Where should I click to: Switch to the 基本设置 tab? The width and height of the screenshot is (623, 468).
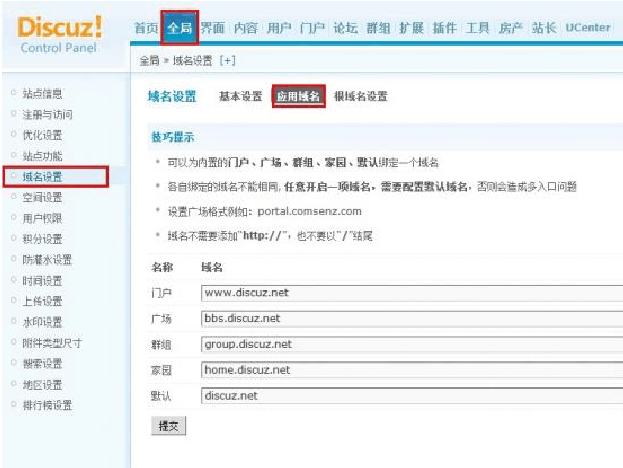[x=240, y=97]
